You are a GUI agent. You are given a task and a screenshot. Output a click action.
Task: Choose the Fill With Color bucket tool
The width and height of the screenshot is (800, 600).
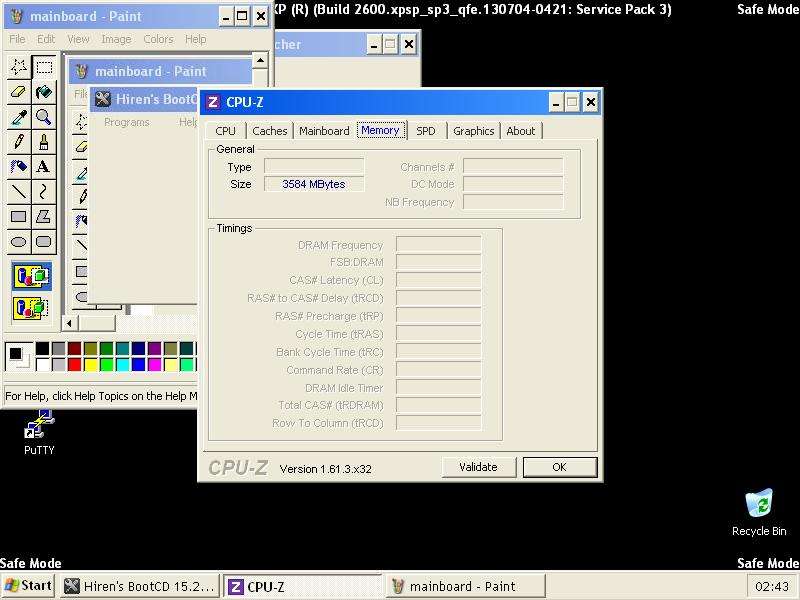coord(43,92)
